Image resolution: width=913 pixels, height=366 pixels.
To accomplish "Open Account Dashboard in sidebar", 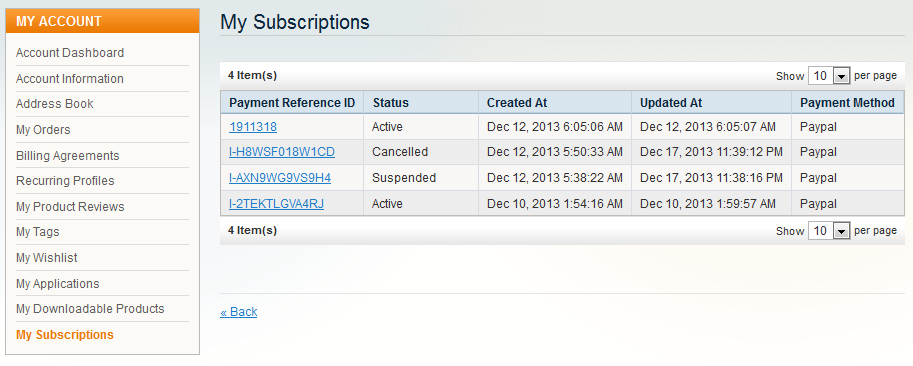I will coord(70,53).
